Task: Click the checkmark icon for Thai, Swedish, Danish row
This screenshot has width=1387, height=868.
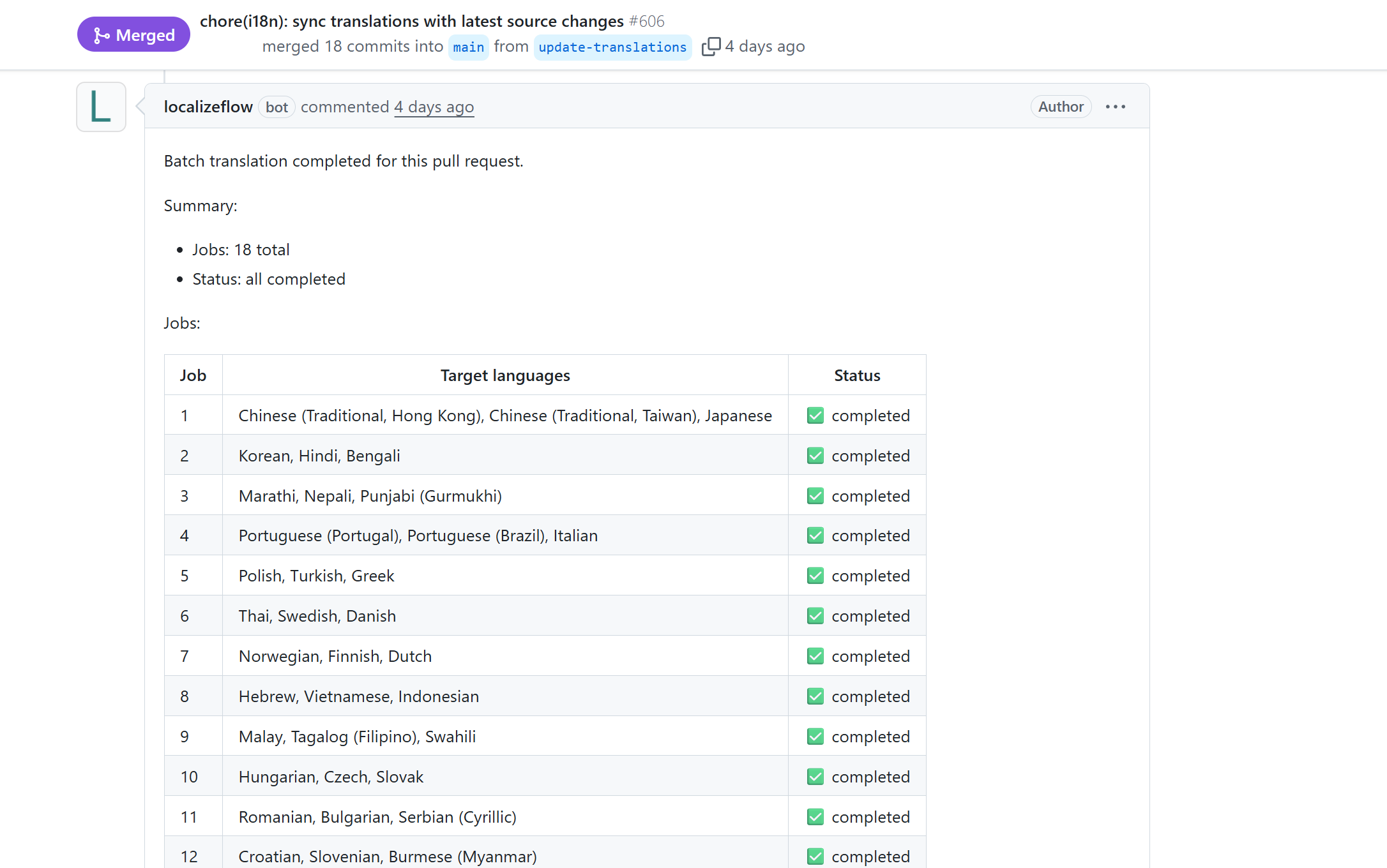Action: point(815,615)
